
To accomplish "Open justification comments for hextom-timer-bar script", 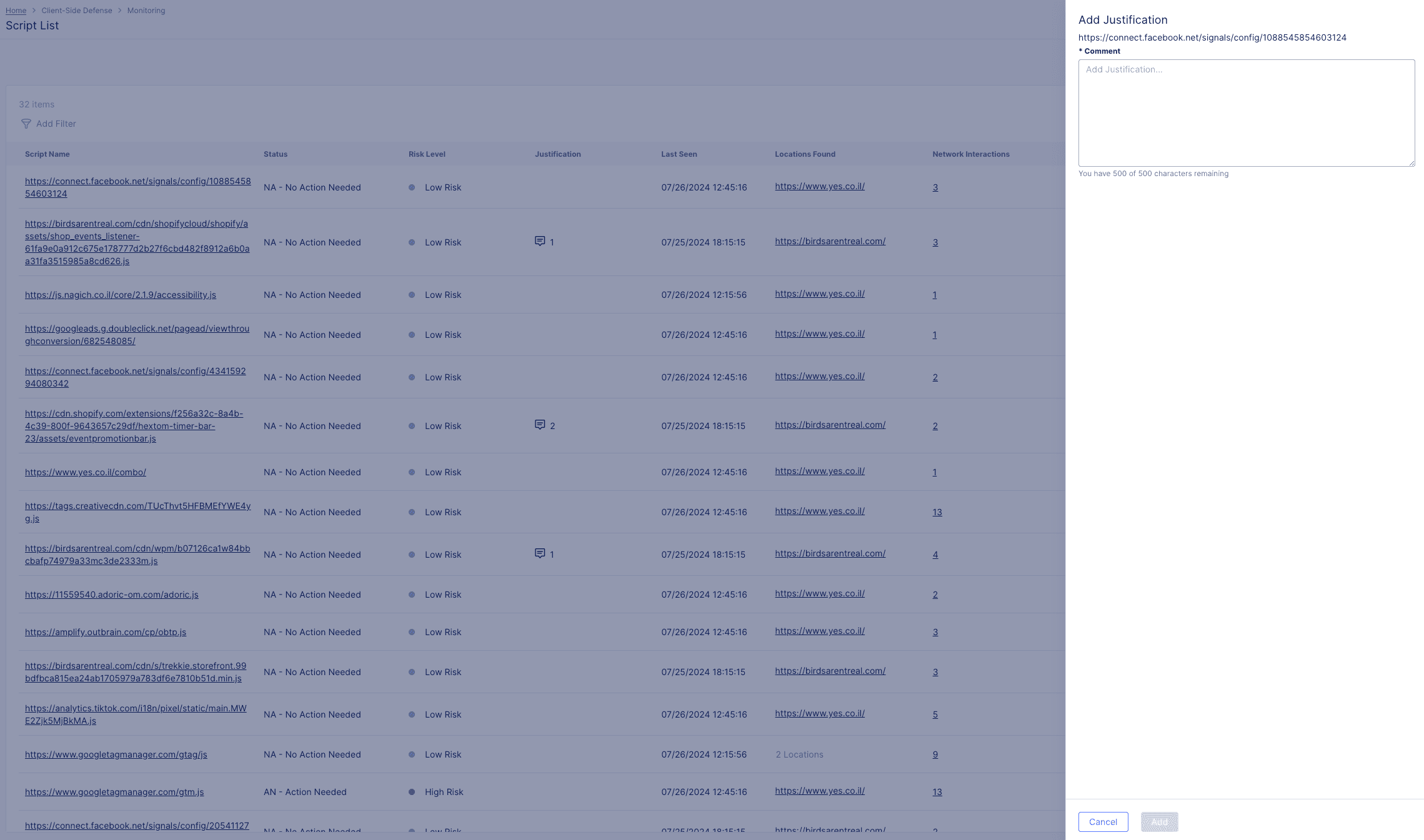I will pos(540,425).
